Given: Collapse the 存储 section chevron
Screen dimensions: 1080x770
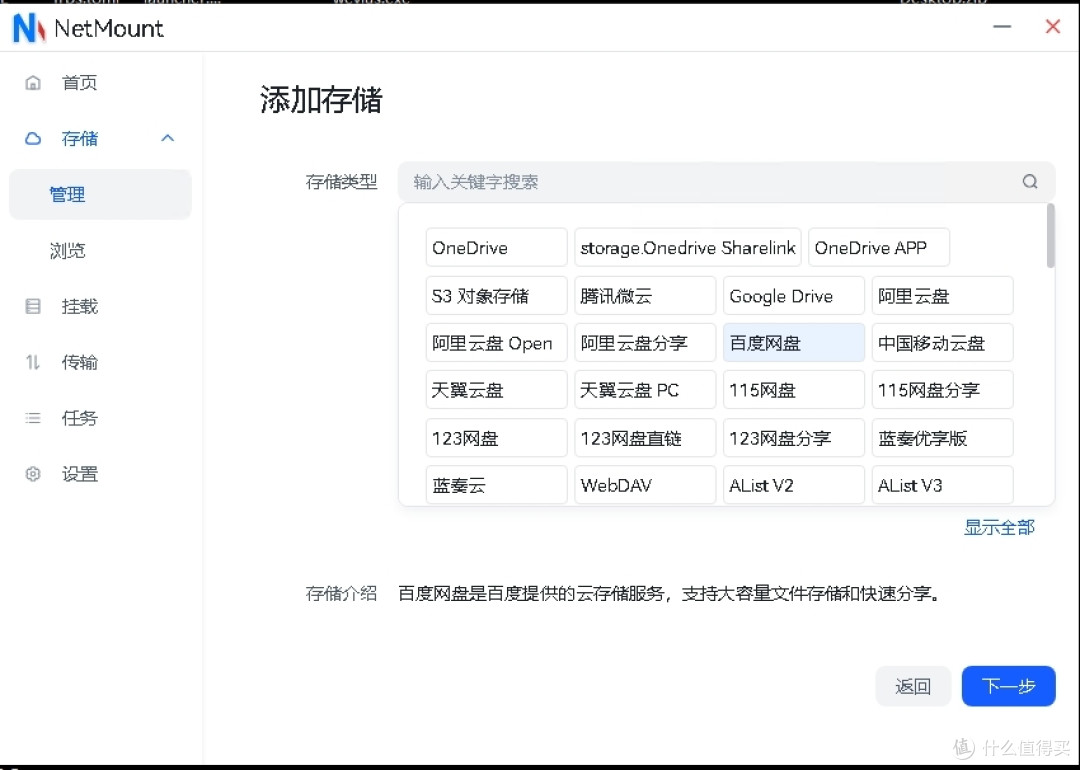Looking at the screenshot, I should tap(168, 139).
